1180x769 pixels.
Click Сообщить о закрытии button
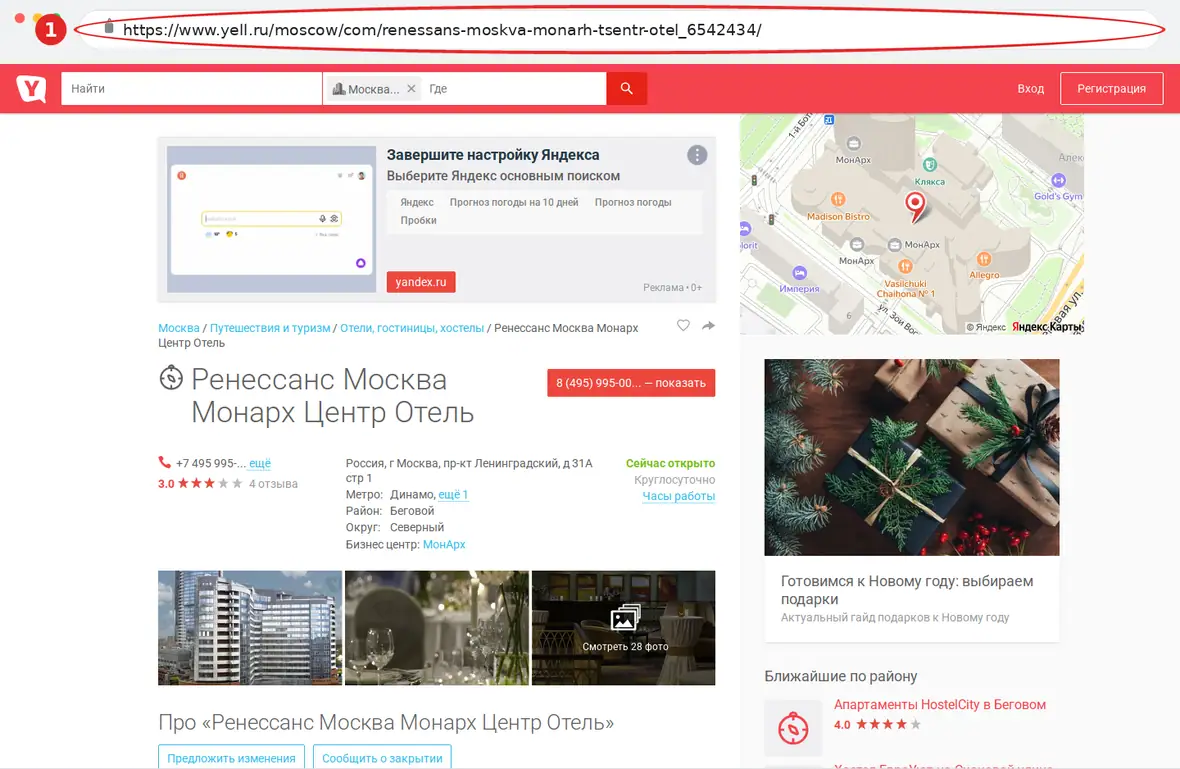382,757
